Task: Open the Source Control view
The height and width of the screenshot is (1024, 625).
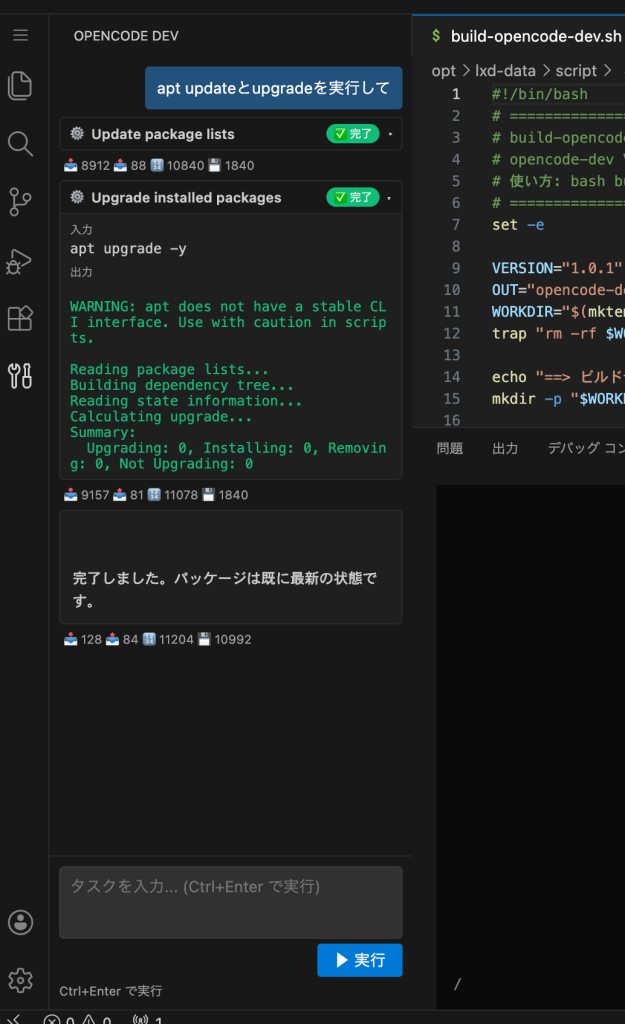Action: pyautogui.click(x=20, y=201)
